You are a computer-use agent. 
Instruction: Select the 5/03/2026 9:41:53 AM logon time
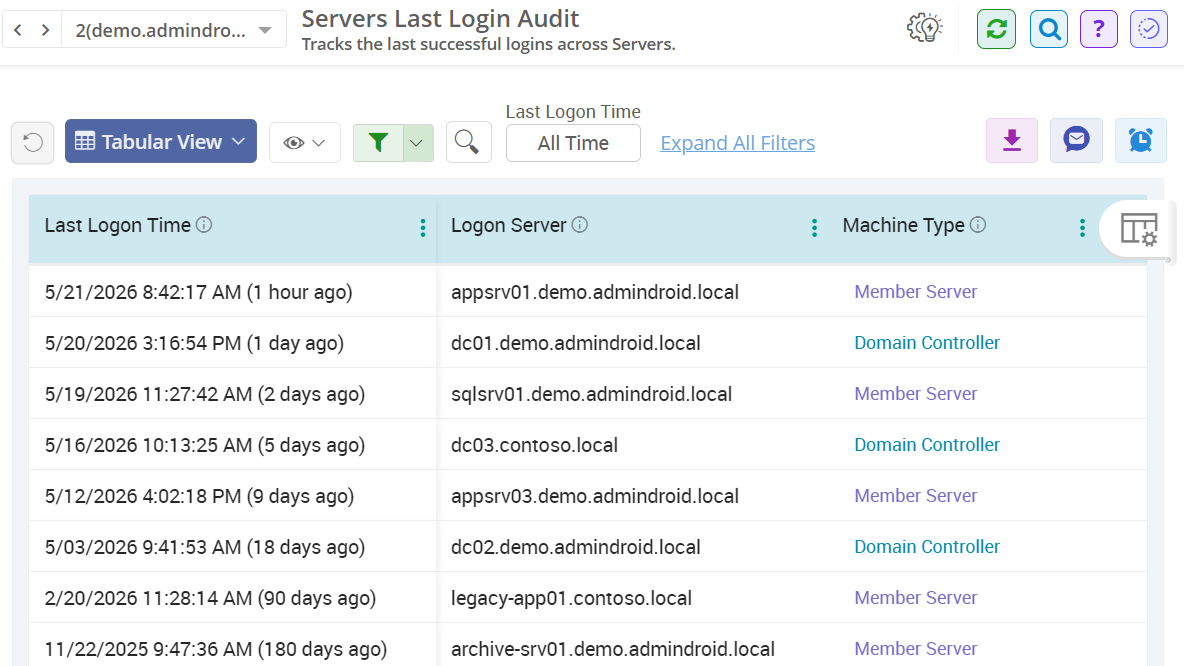point(205,547)
